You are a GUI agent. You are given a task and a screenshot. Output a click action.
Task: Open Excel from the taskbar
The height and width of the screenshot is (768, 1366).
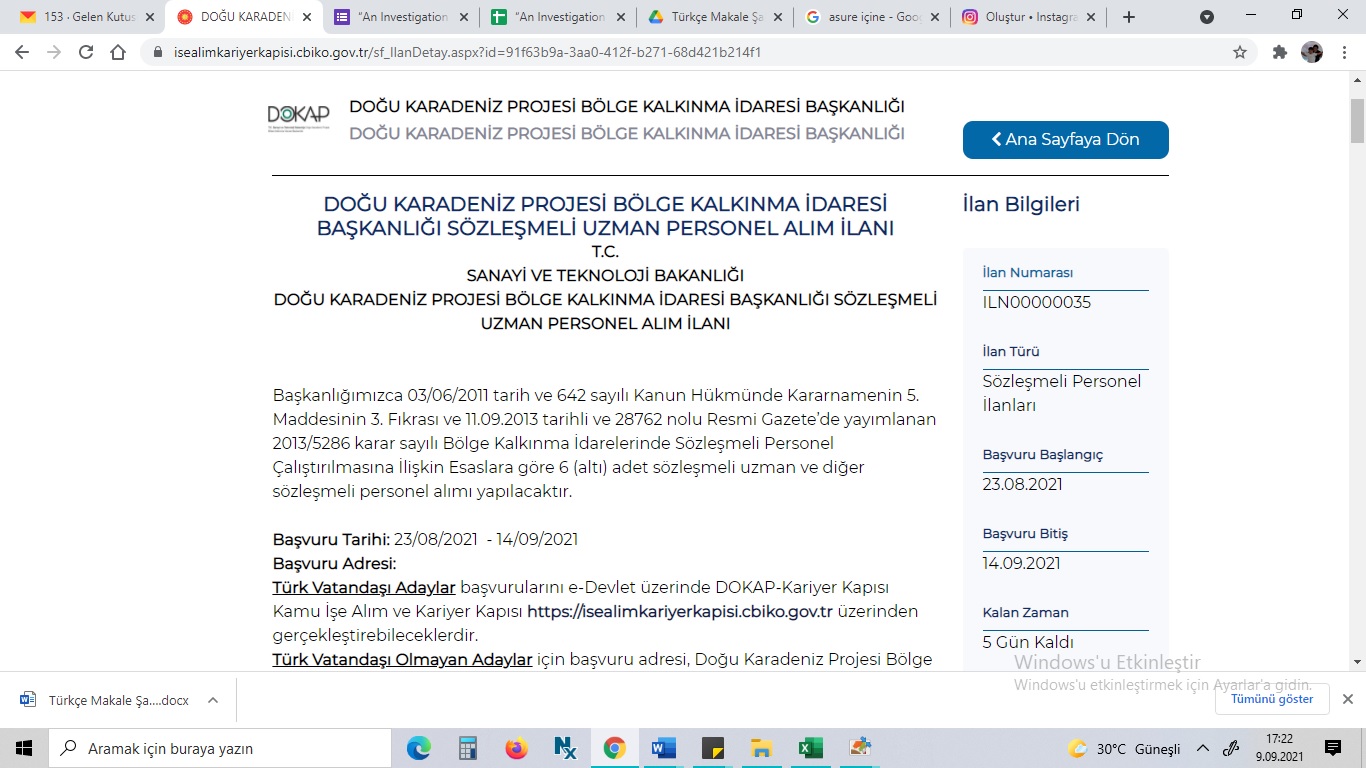tap(810, 748)
